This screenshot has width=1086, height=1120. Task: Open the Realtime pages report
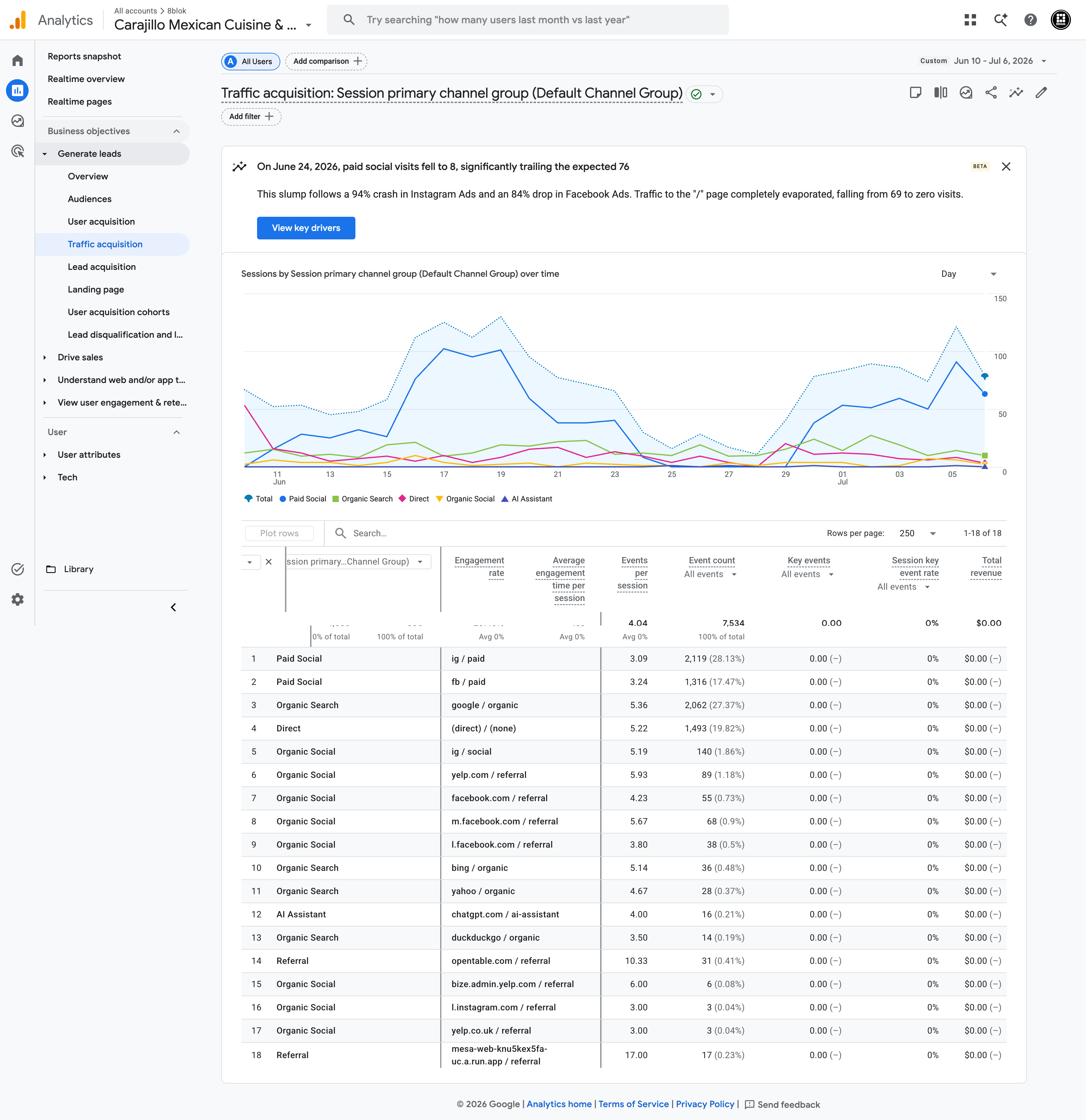(80, 102)
